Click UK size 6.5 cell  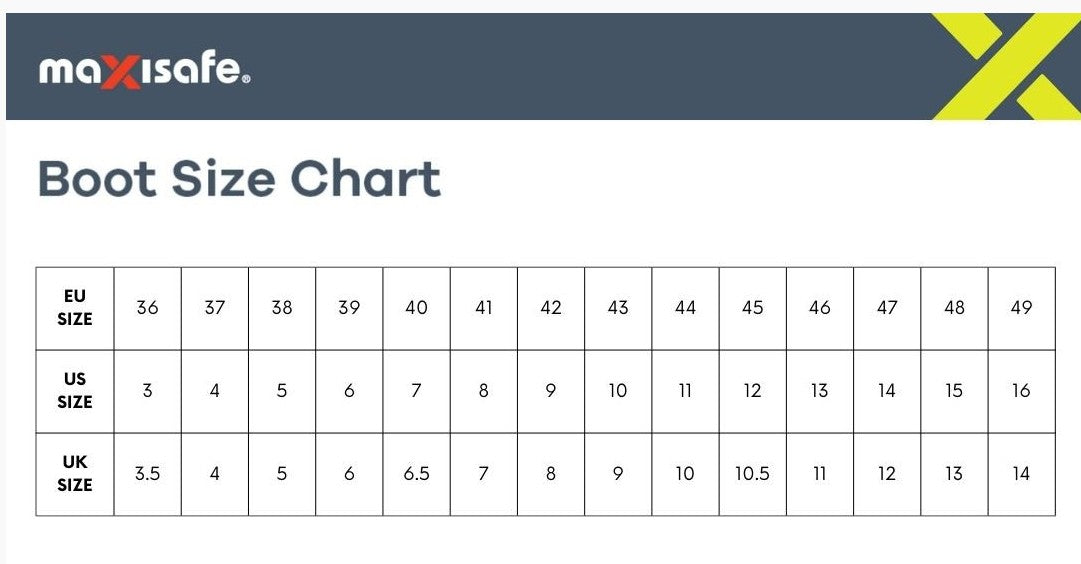pyautogui.click(x=416, y=474)
